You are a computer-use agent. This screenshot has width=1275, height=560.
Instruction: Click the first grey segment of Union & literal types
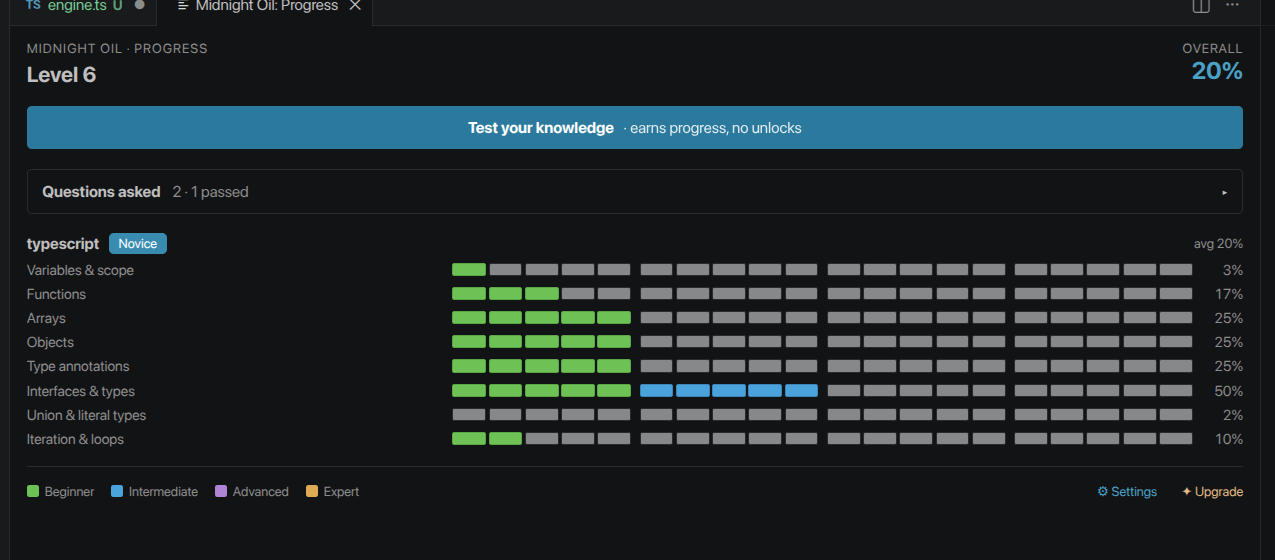point(469,415)
